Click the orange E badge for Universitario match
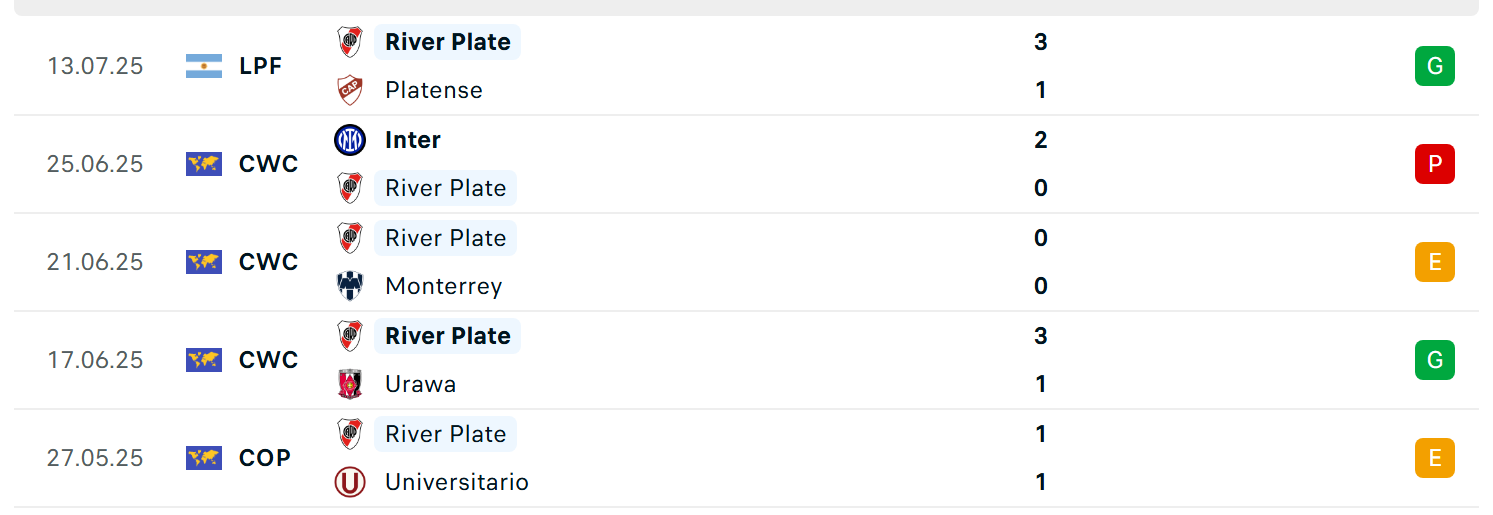 pyautogui.click(x=1434, y=458)
